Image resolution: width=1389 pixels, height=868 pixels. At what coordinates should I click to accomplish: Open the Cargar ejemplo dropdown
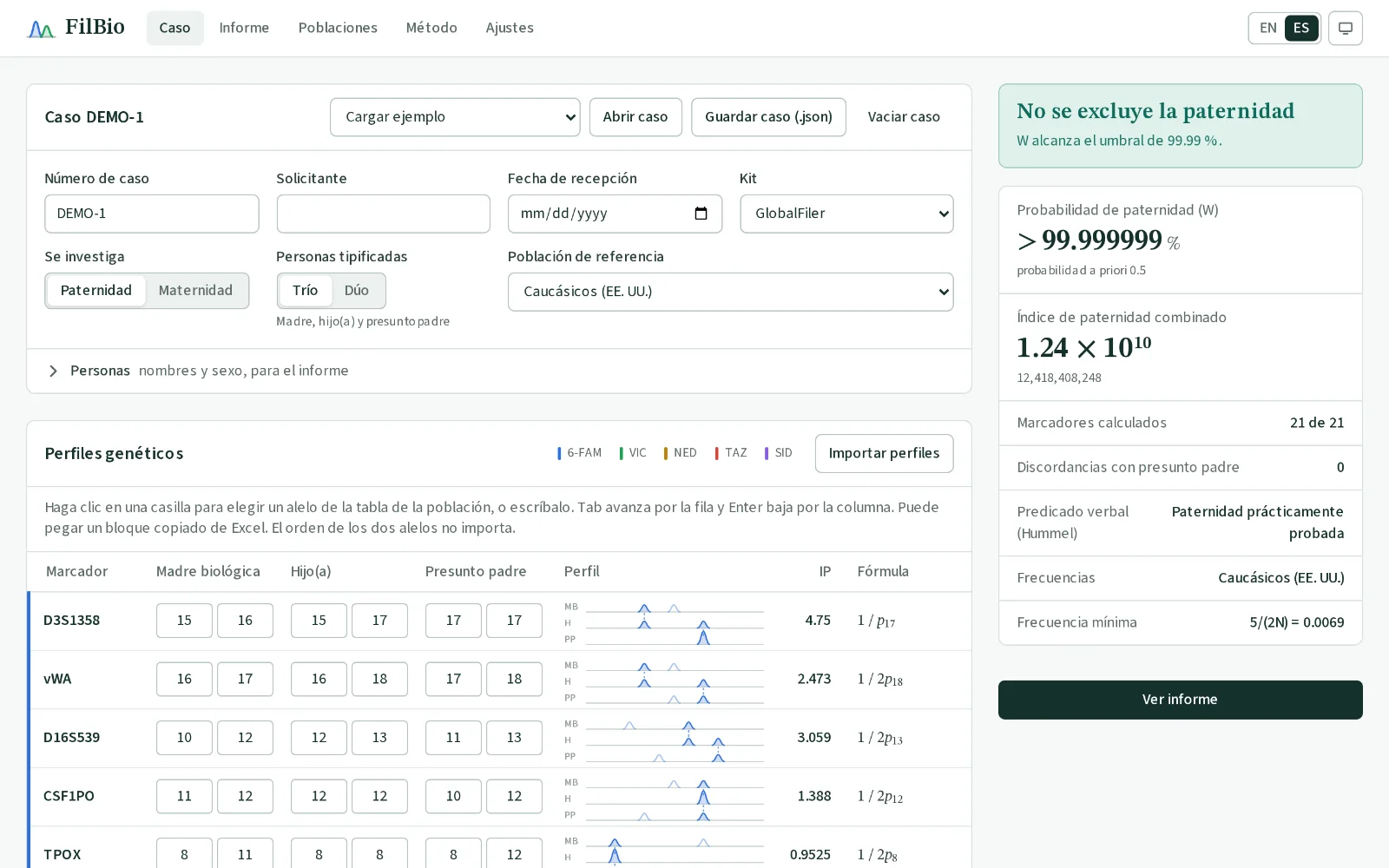[x=455, y=117]
